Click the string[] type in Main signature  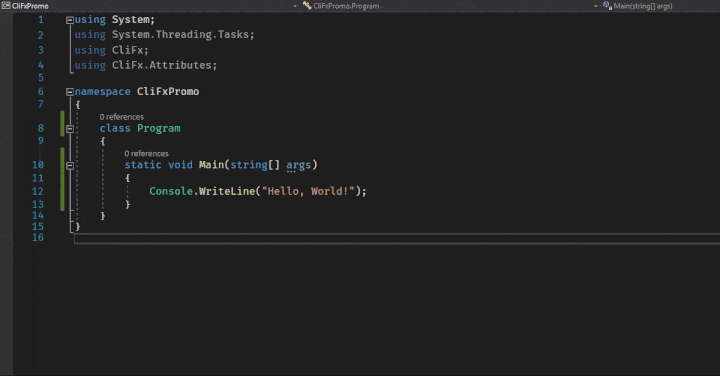(255, 165)
